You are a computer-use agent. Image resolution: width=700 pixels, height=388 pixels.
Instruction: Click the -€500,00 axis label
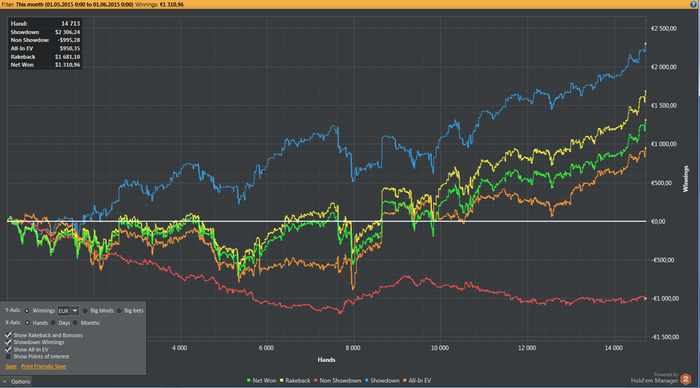tap(662, 260)
